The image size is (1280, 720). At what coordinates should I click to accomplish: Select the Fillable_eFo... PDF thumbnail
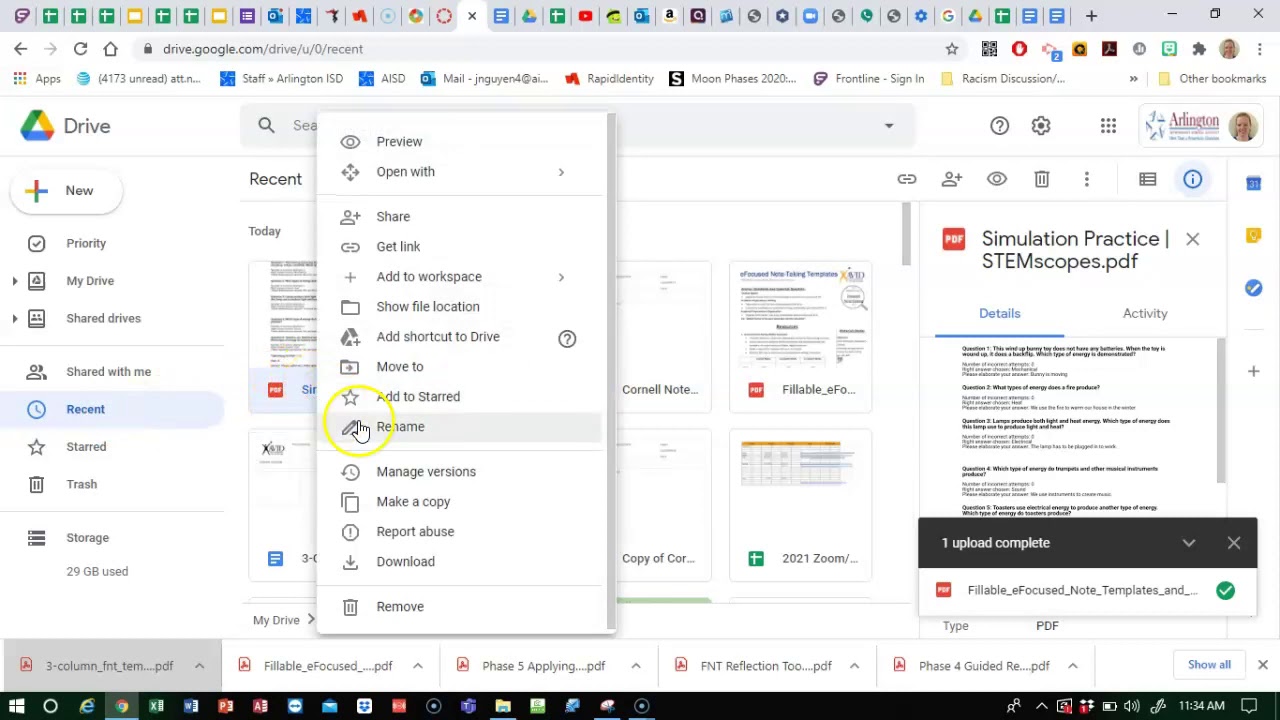point(800,336)
